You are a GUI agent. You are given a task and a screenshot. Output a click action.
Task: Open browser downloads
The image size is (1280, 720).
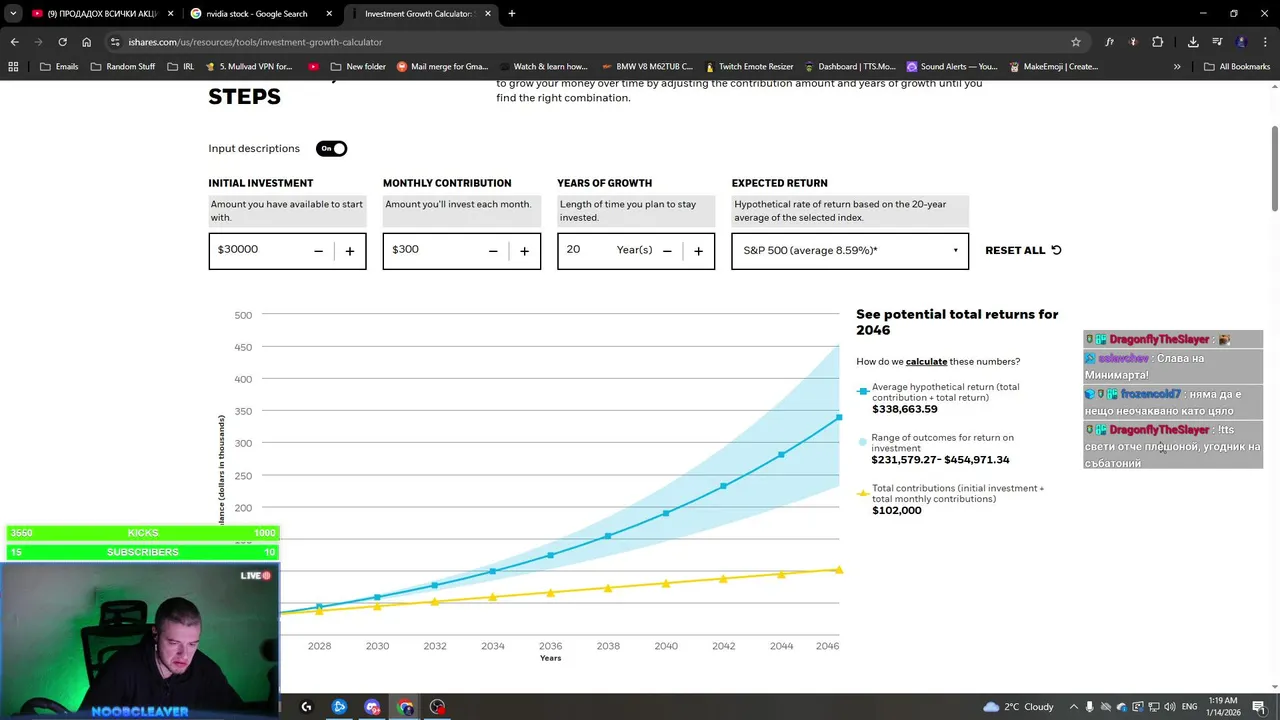coord(1193,42)
